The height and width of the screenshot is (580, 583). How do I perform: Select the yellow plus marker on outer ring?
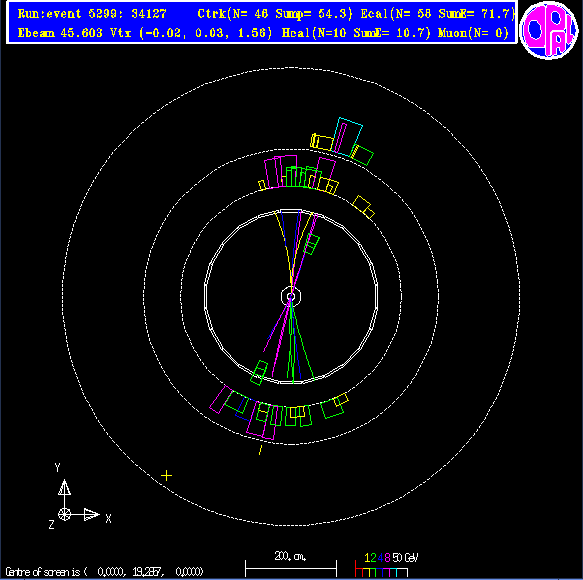click(167, 476)
